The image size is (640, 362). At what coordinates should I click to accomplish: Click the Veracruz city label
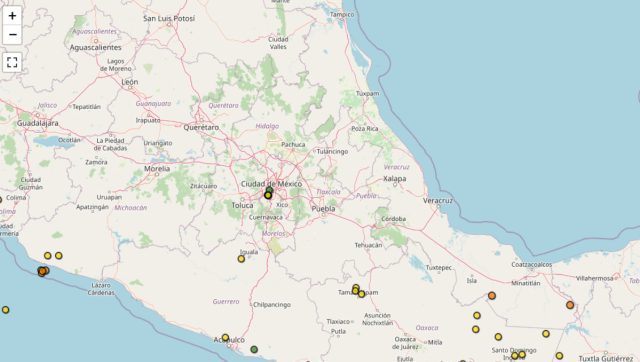(x=438, y=201)
